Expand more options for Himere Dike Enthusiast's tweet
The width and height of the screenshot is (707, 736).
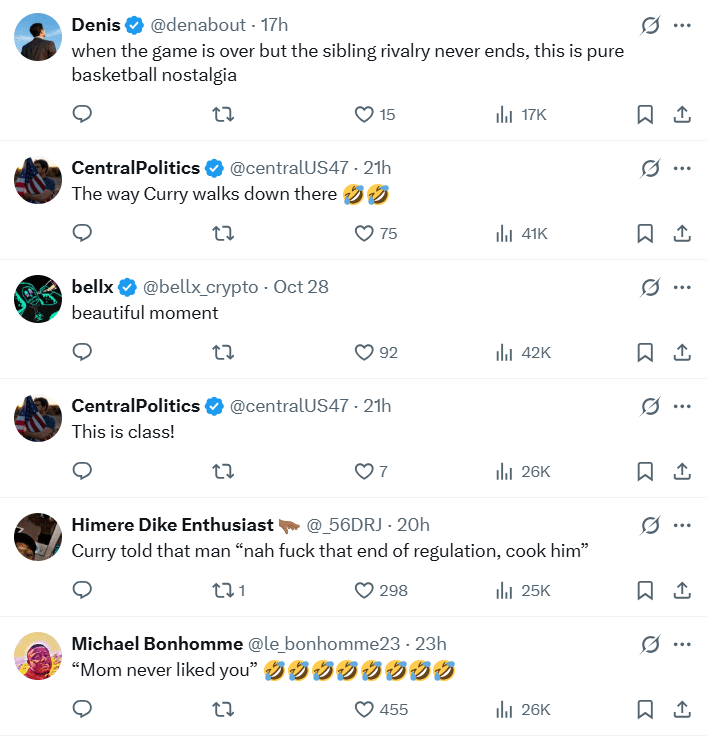click(682, 525)
